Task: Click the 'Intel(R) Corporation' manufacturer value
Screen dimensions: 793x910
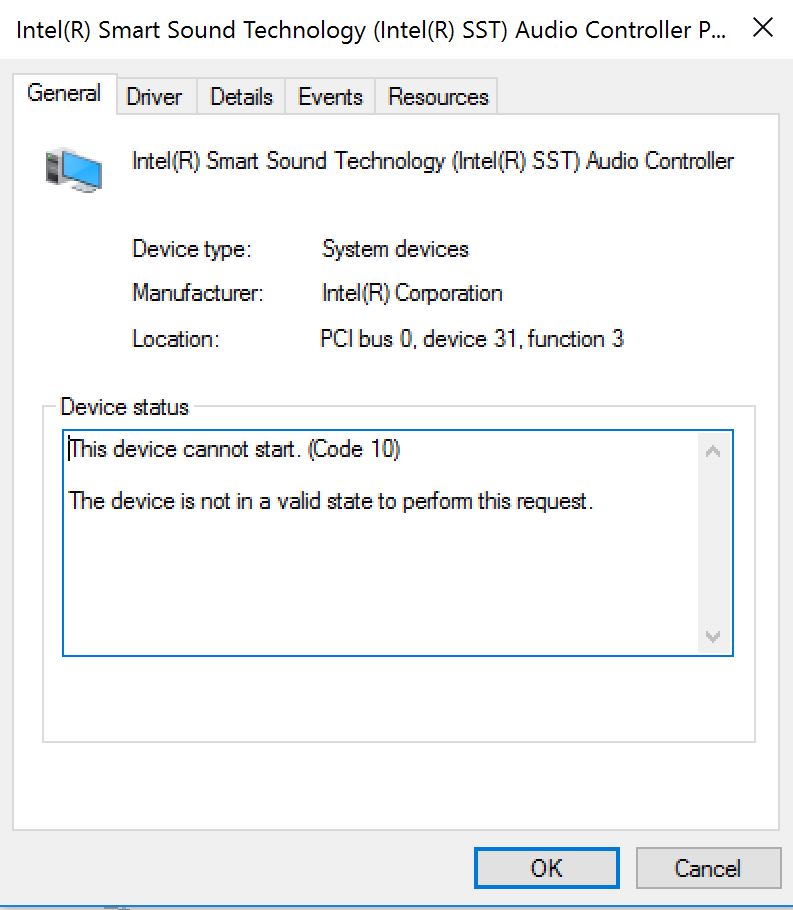Action: click(412, 294)
